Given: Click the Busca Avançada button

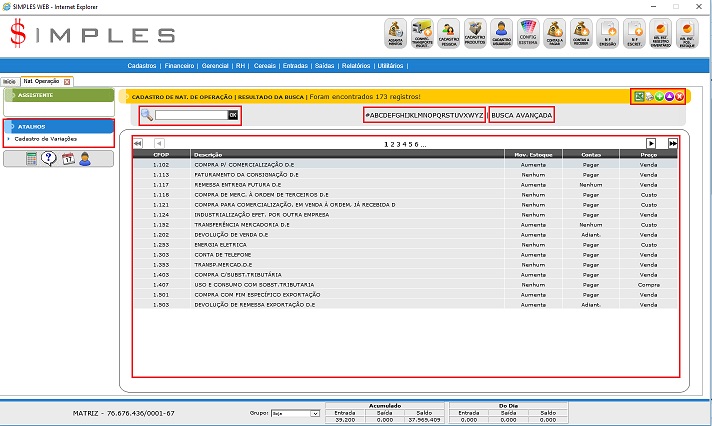Looking at the screenshot, I should point(522,115).
